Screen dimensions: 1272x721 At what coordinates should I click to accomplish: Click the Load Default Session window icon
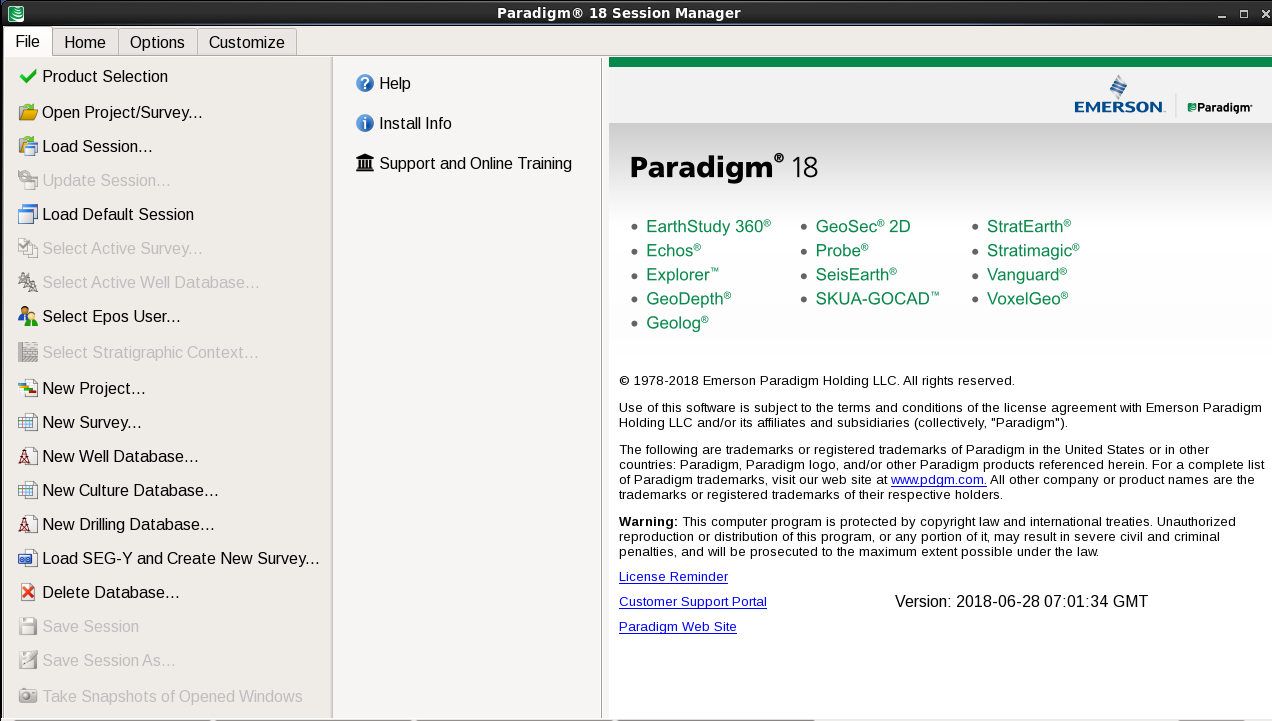tap(28, 214)
